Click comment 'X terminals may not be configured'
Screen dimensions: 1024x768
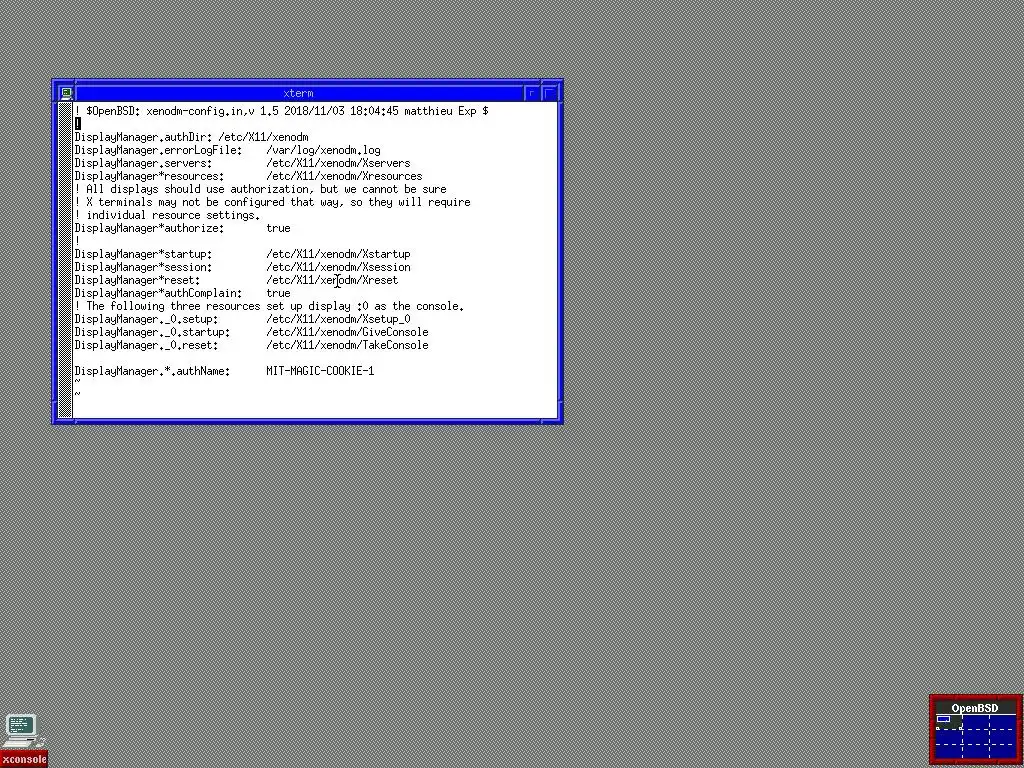click(x=272, y=202)
